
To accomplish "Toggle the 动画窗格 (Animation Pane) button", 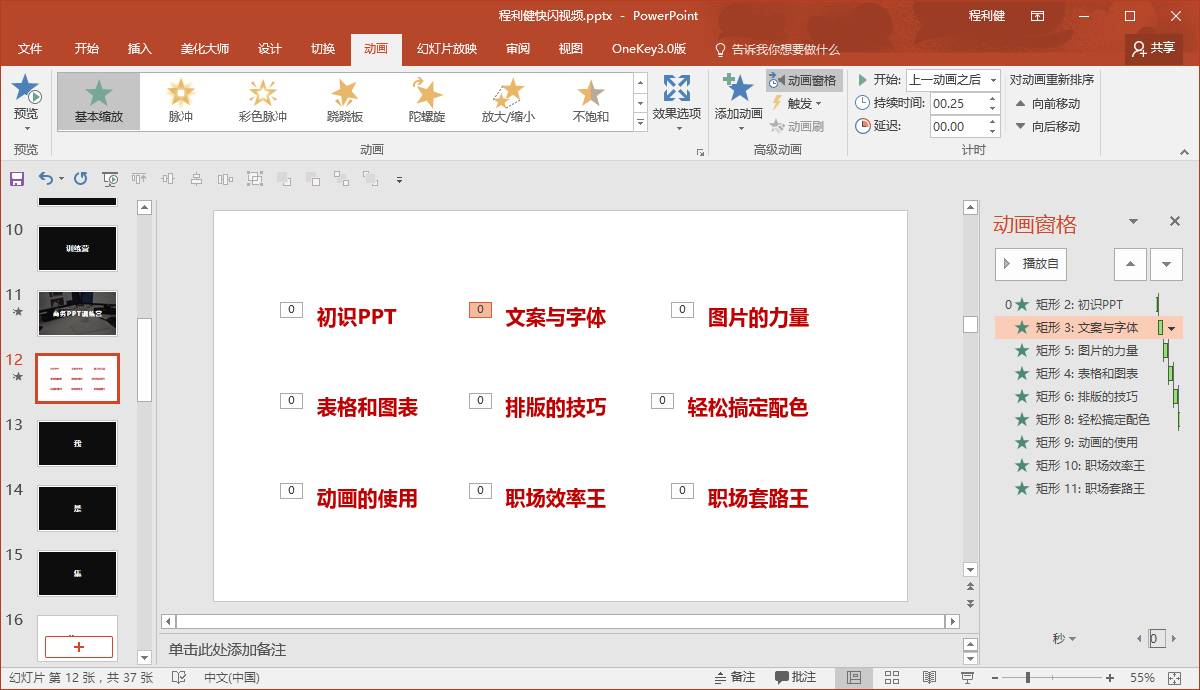I will [803, 80].
